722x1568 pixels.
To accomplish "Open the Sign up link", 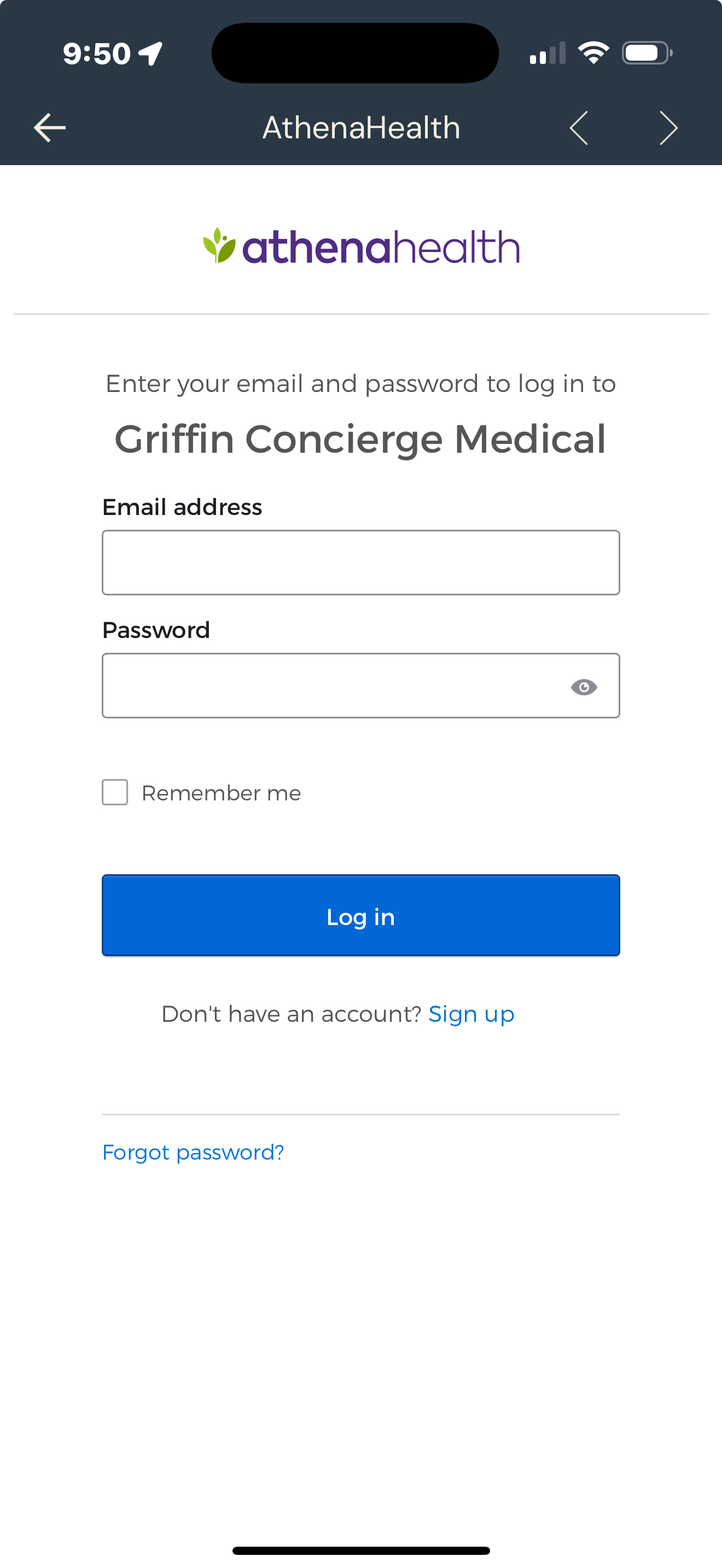I will click(x=471, y=1014).
